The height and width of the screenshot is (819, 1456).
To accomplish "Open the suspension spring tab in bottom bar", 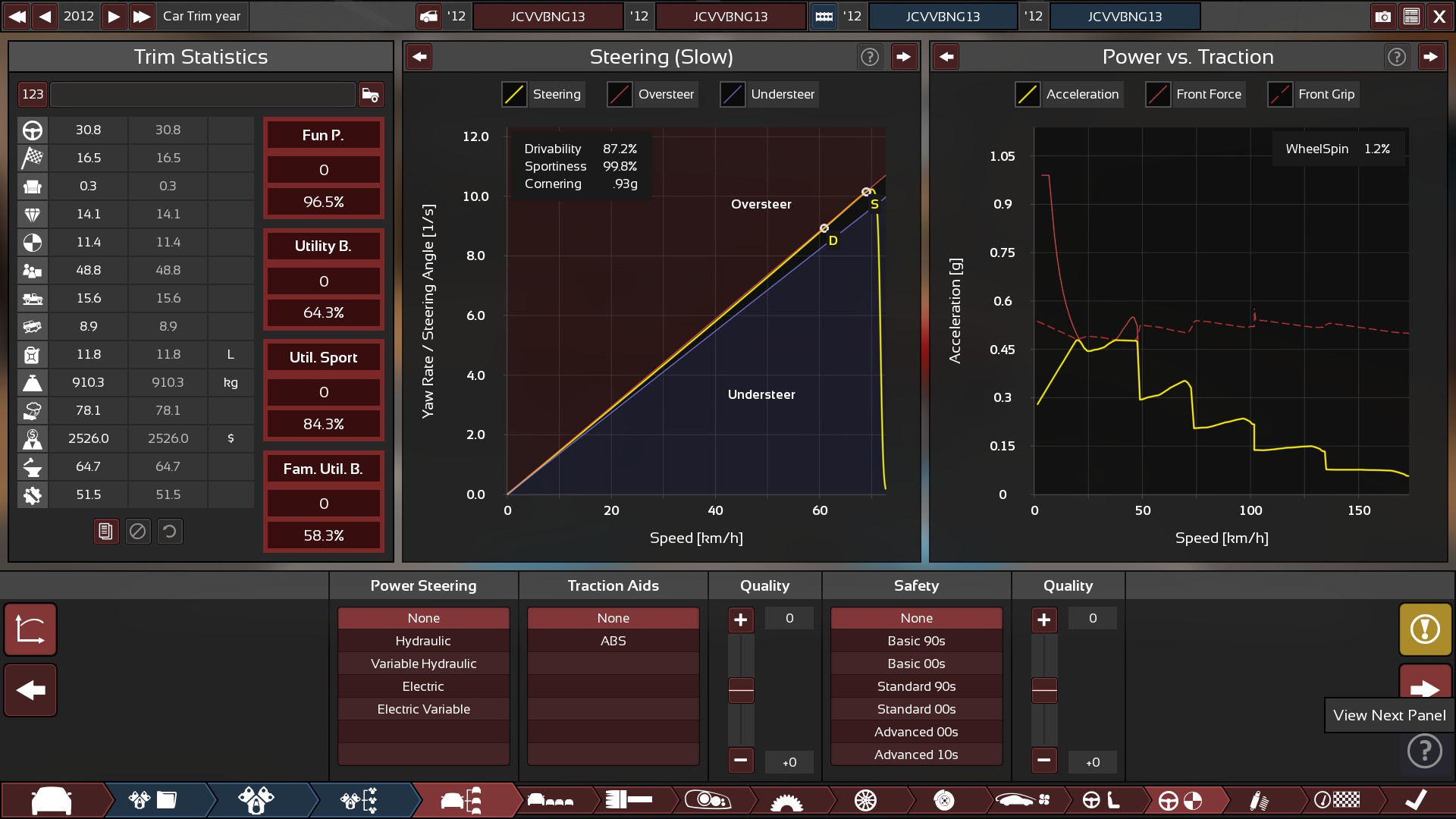I will 1259,800.
